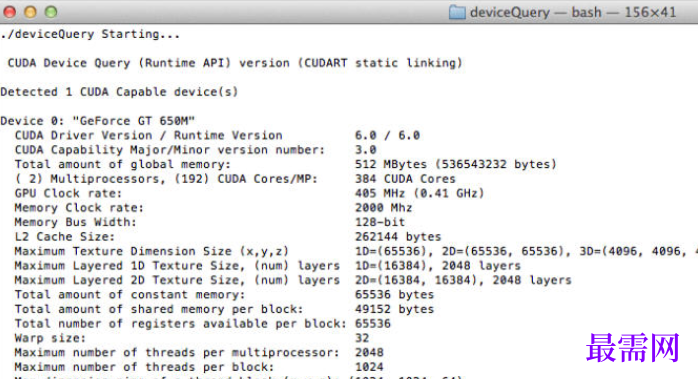Click the CUDA Capability version number 3.0
This screenshot has height=379, width=698.
coord(365,150)
